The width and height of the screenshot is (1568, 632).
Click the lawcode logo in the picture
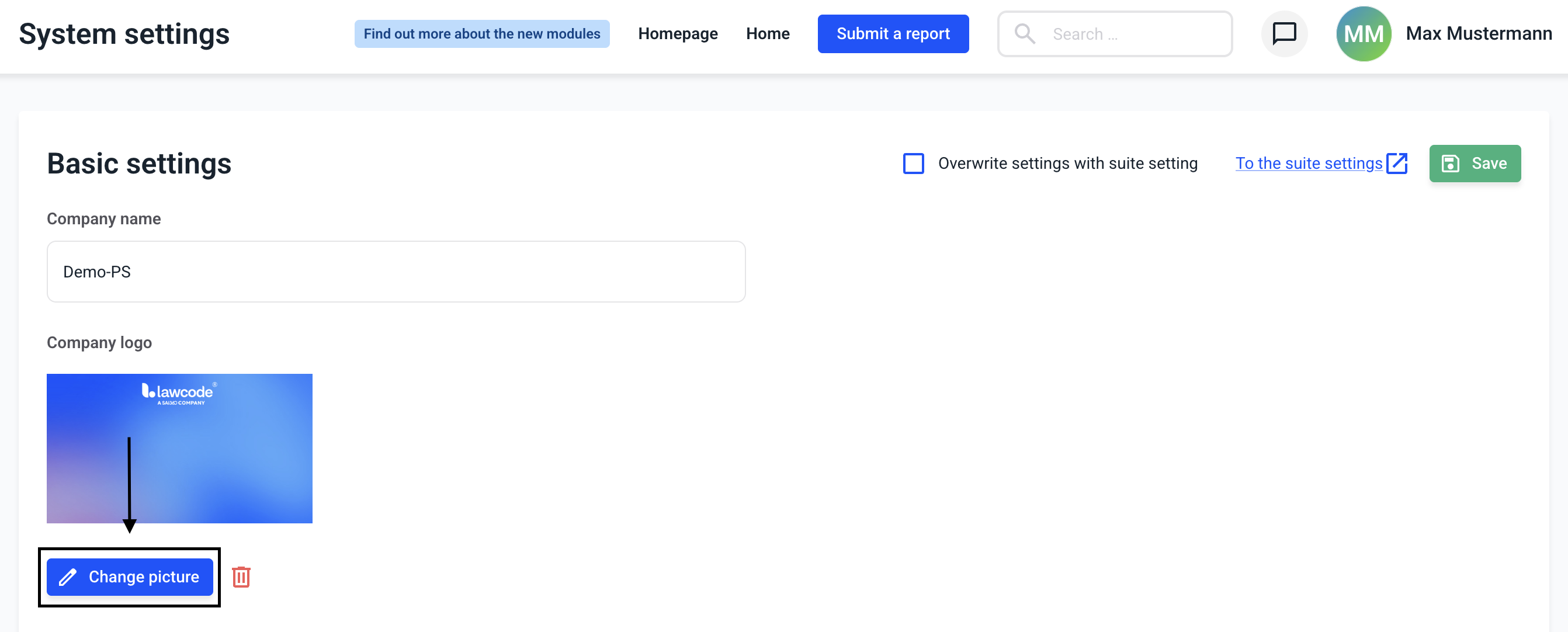179,393
